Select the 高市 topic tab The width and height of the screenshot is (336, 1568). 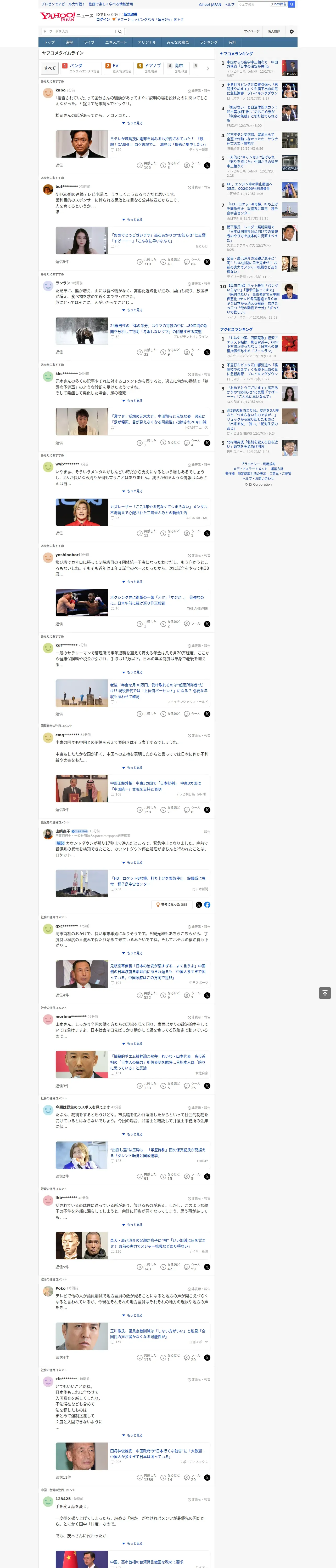click(178, 68)
